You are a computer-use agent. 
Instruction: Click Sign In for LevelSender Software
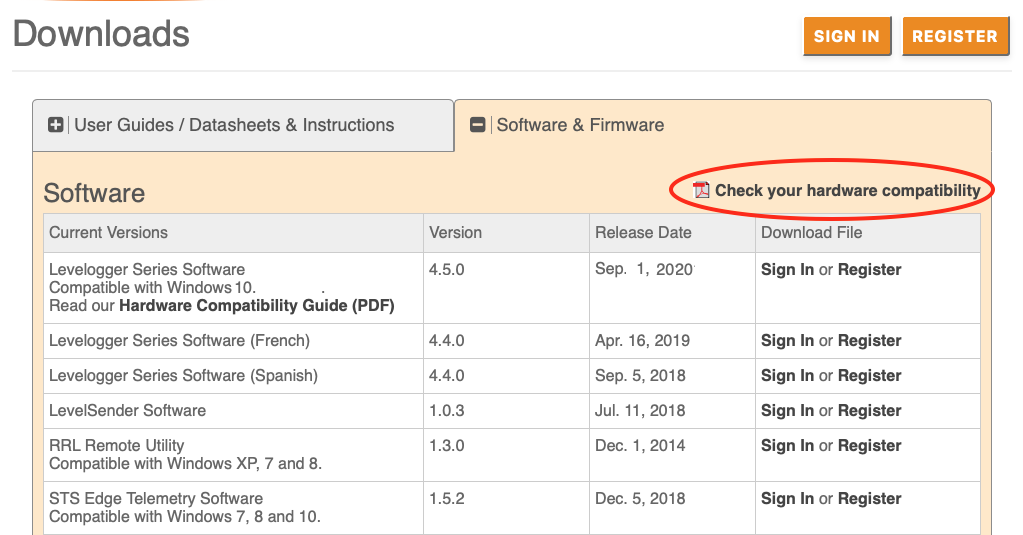tap(787, 411)
